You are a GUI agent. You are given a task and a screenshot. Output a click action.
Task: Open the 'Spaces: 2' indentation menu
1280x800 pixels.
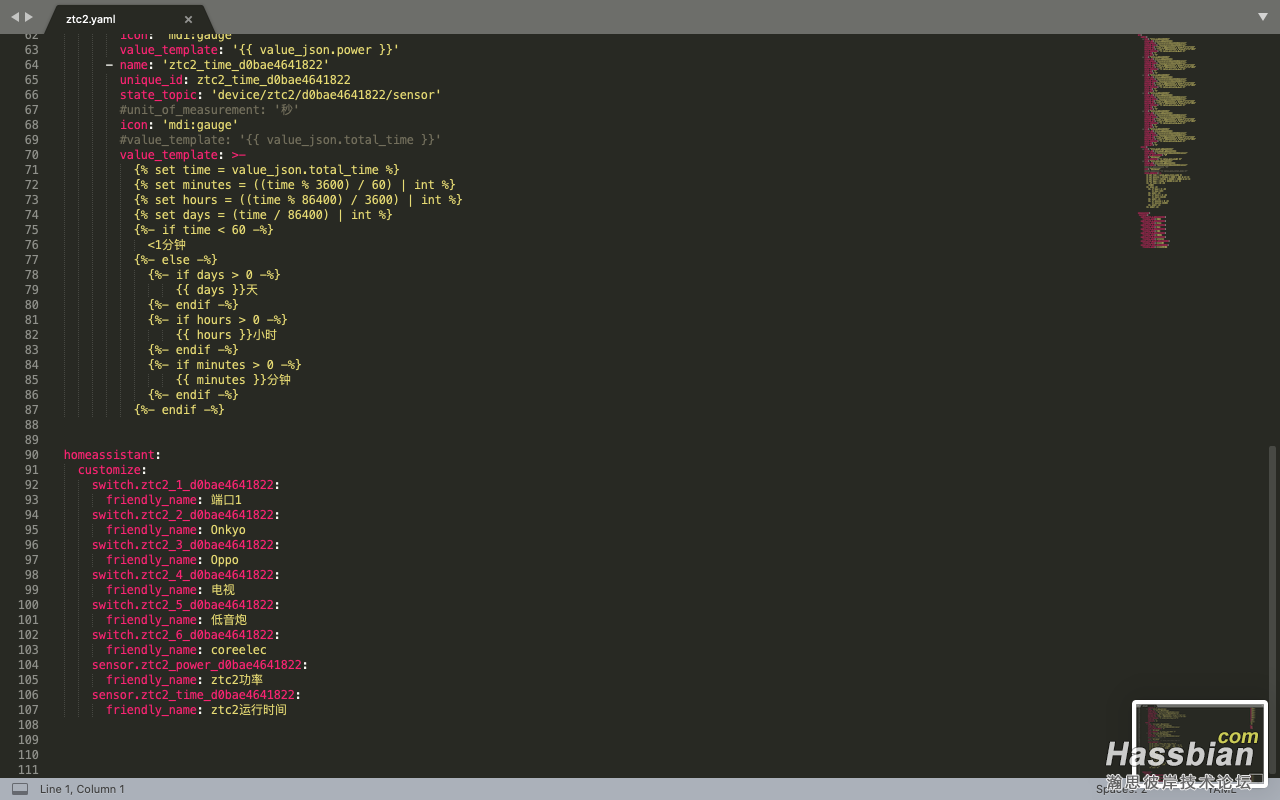pos(1121,789)
